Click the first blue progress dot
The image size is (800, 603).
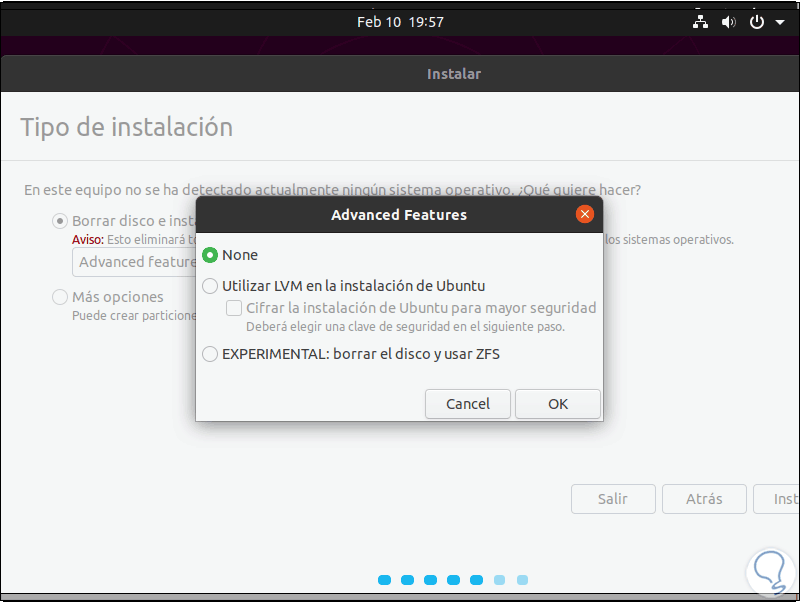[x=384, y=580]
